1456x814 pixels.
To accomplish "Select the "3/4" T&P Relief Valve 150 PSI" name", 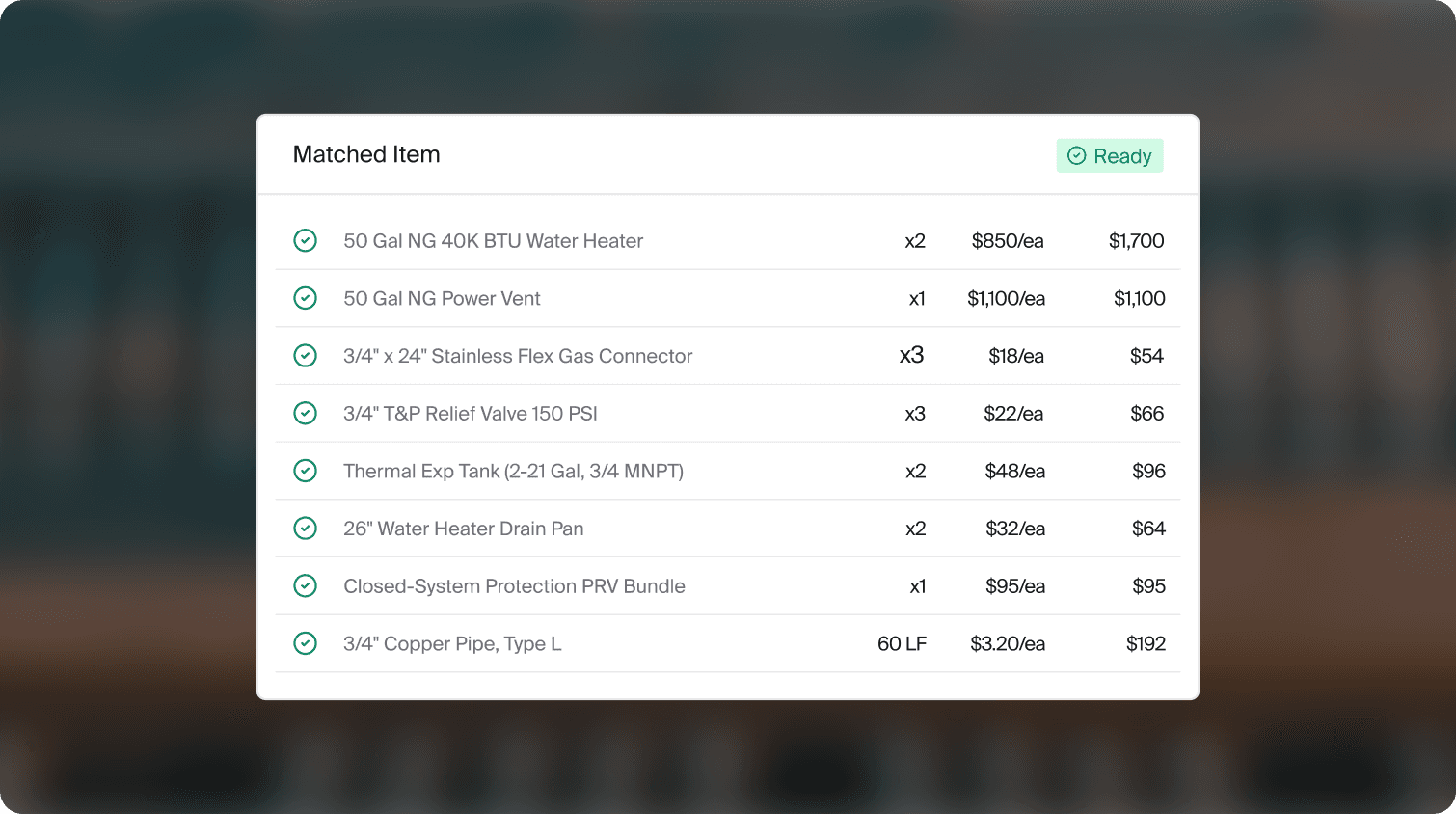I will click(471, 414).
